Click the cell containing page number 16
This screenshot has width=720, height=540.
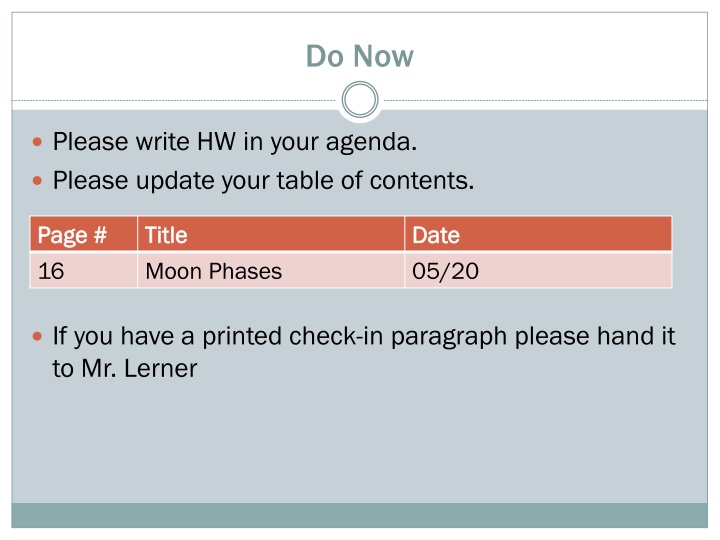(x=84, y=270)
